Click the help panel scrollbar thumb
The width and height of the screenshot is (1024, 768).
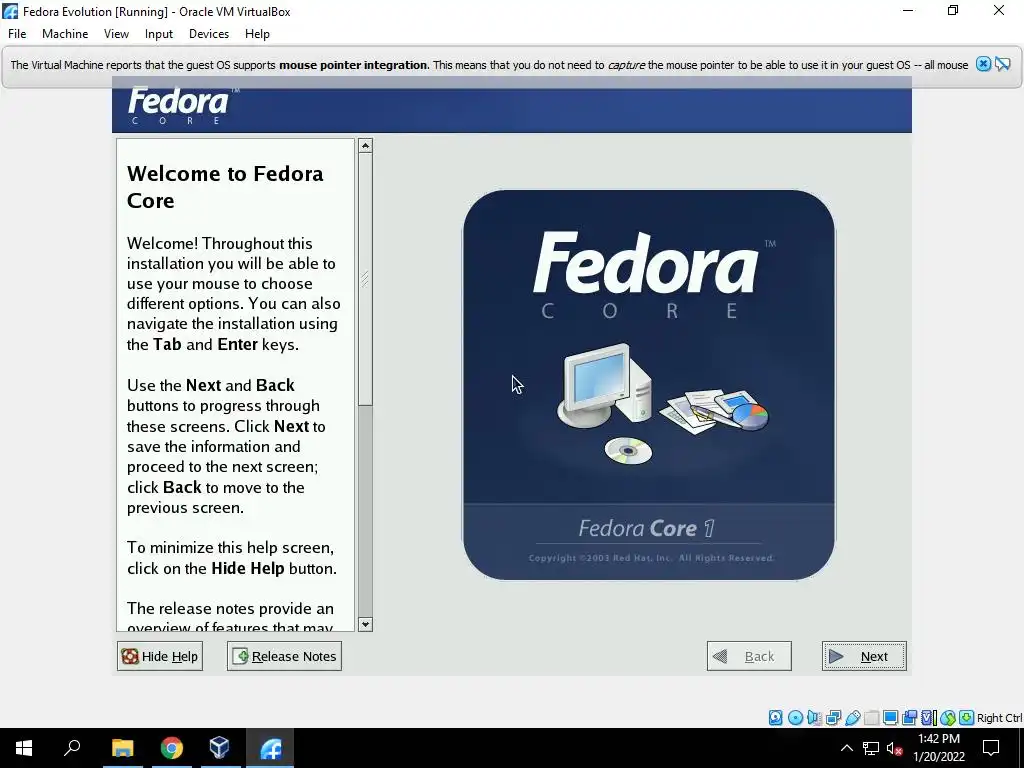[366, 280]
